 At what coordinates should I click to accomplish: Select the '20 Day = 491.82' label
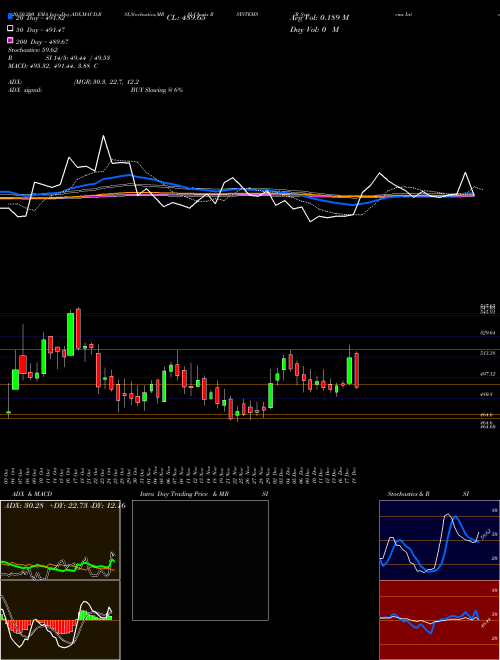click(40, 18)
